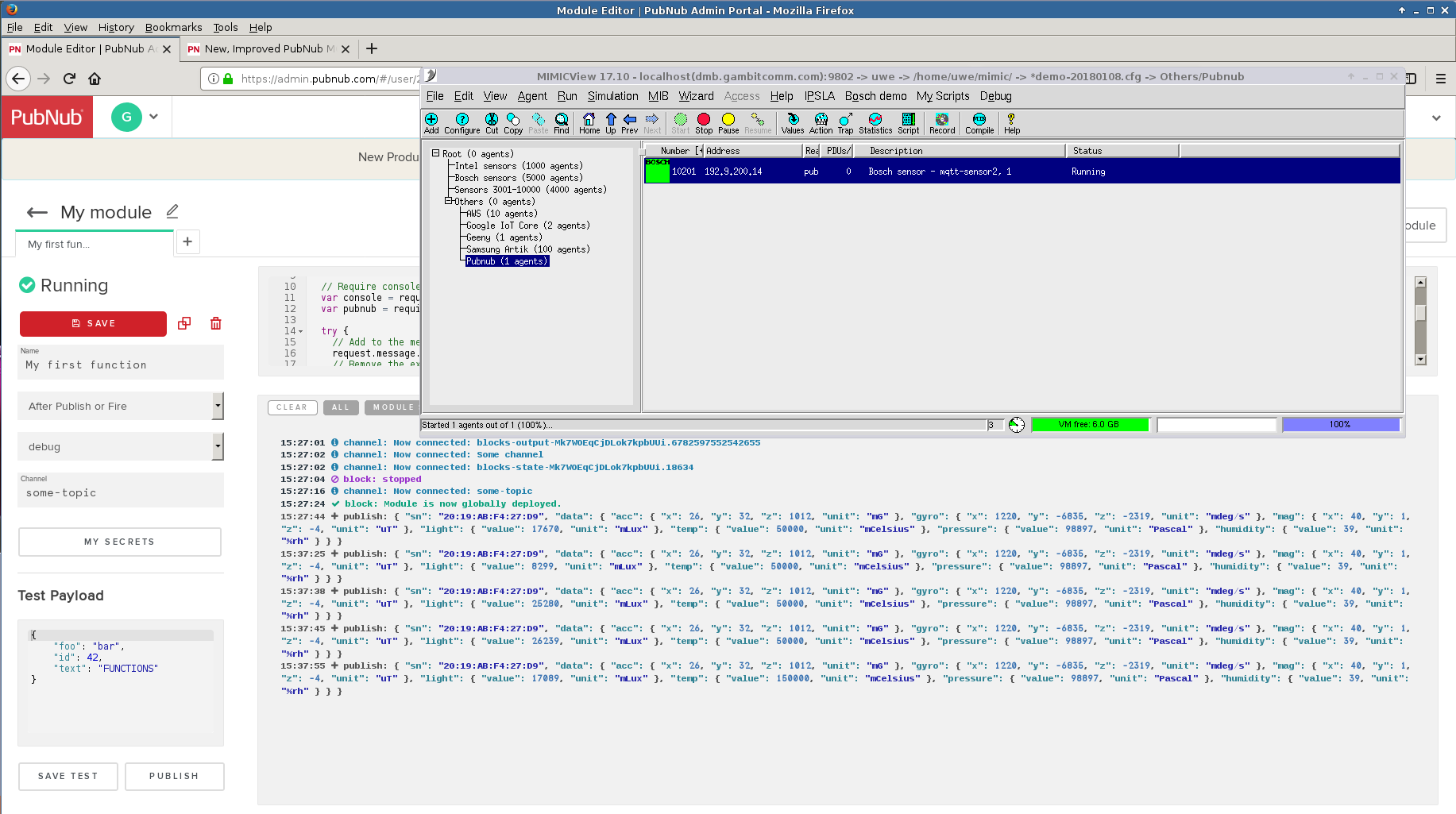Select the My first fun... function tab
The image size is (1456, 814).
coord(95,244)
